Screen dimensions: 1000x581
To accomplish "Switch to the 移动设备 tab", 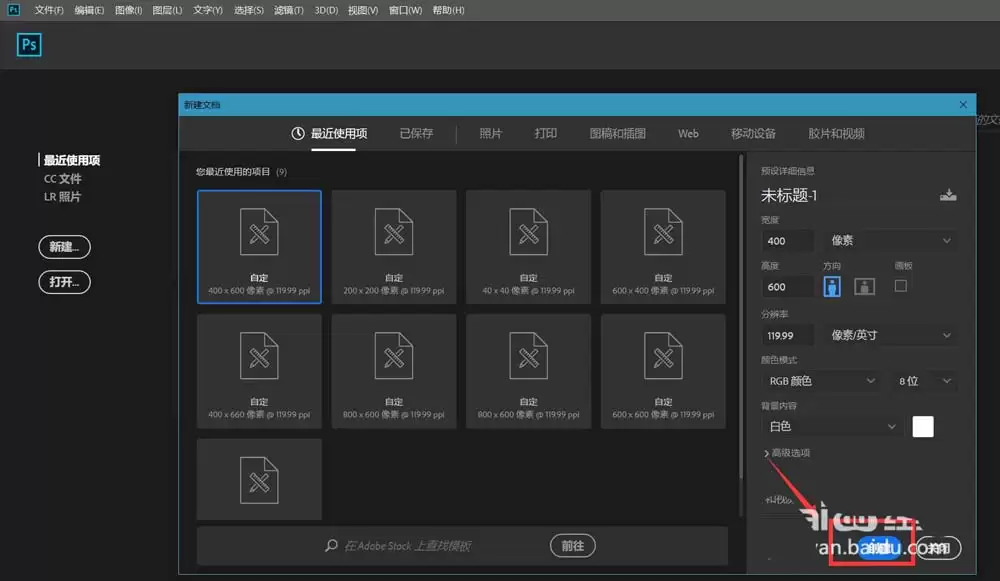I will [753, 133].
